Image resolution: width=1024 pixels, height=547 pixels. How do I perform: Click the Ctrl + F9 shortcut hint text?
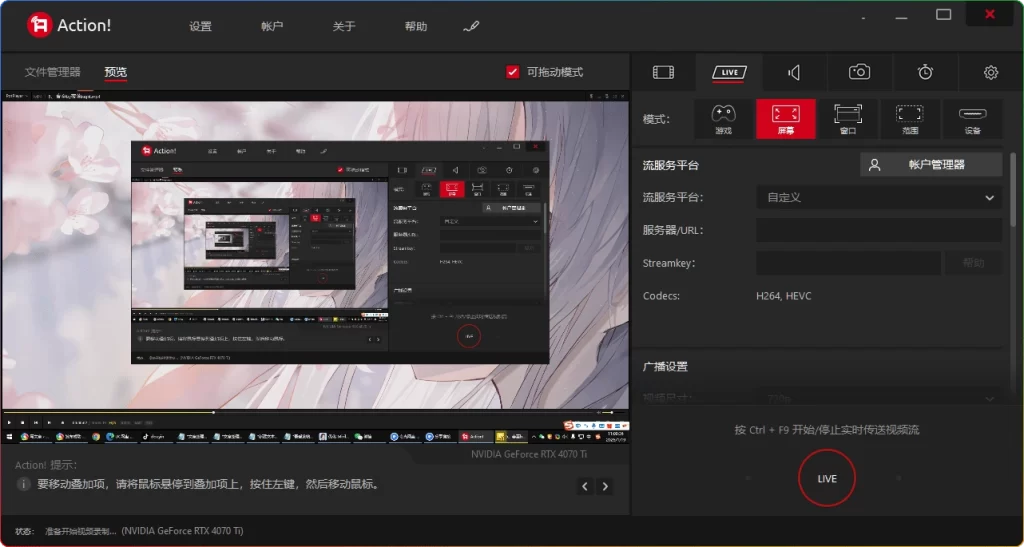coord(827,430)
